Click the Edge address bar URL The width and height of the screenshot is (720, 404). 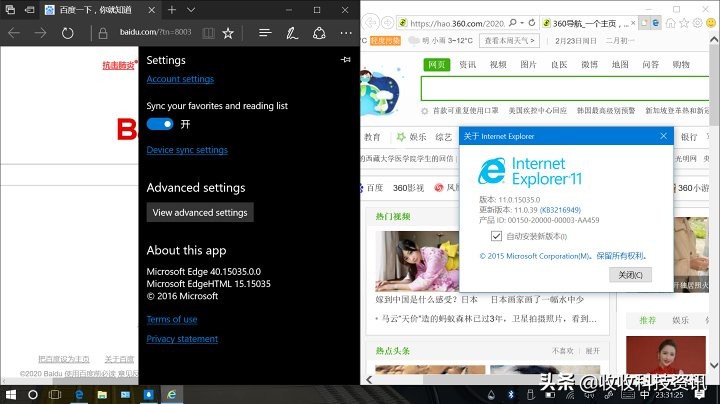(x=155, y=32)
